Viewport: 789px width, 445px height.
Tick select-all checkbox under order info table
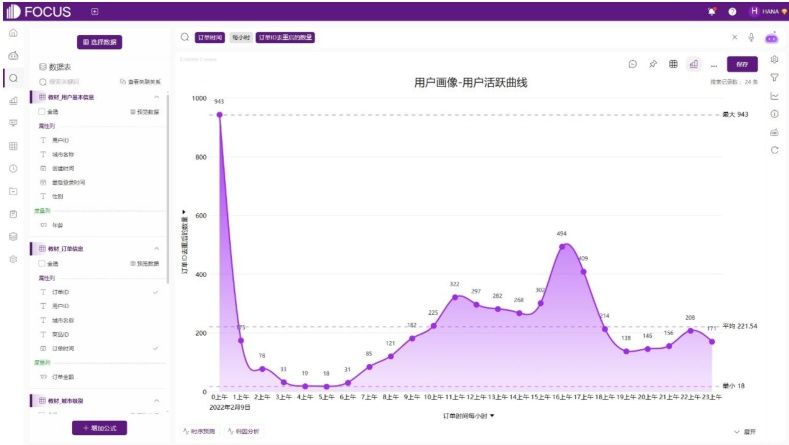tap(42, 263)
